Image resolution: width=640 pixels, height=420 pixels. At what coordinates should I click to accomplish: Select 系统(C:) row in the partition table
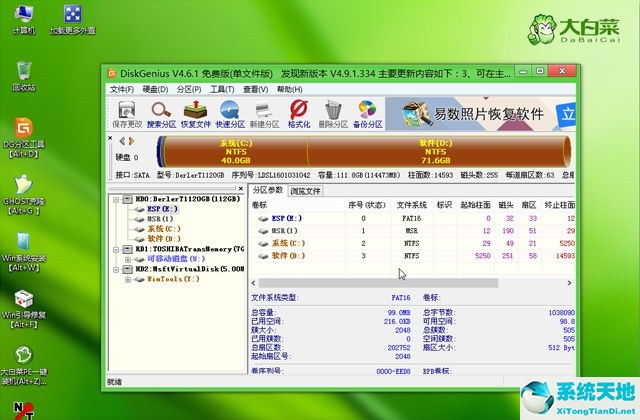click(412, 243)
